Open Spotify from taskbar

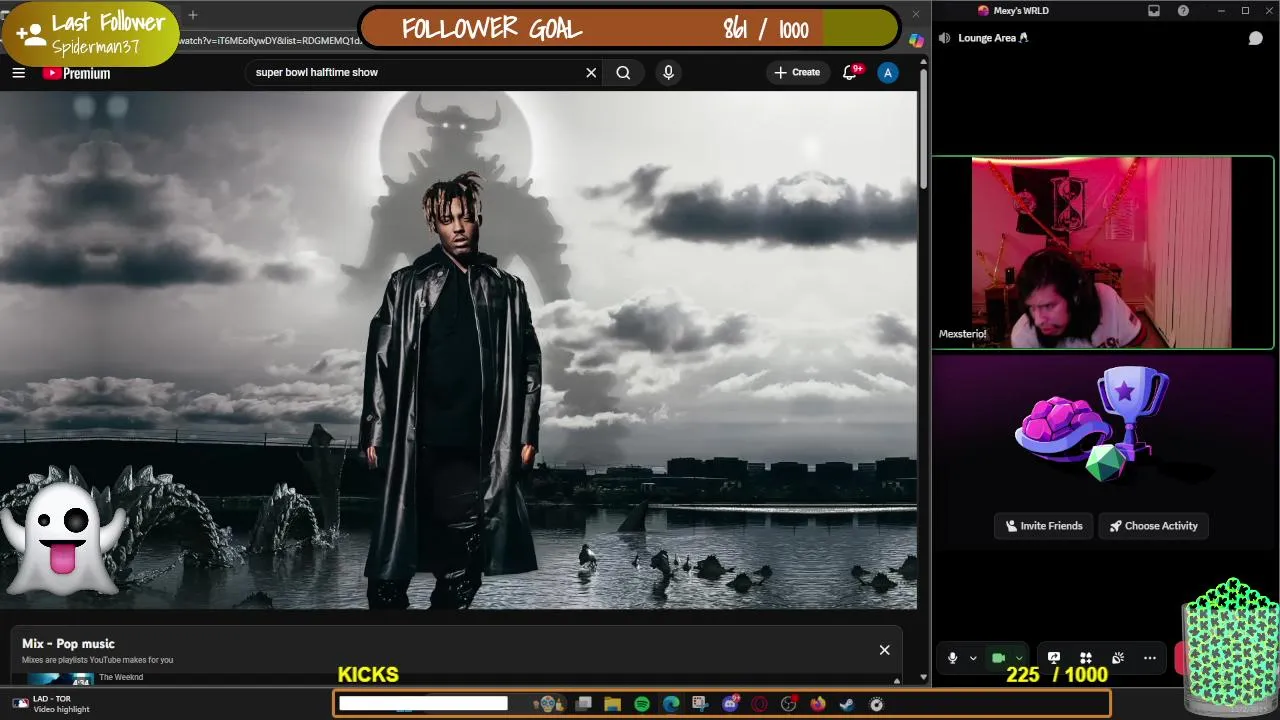[642, 704]
